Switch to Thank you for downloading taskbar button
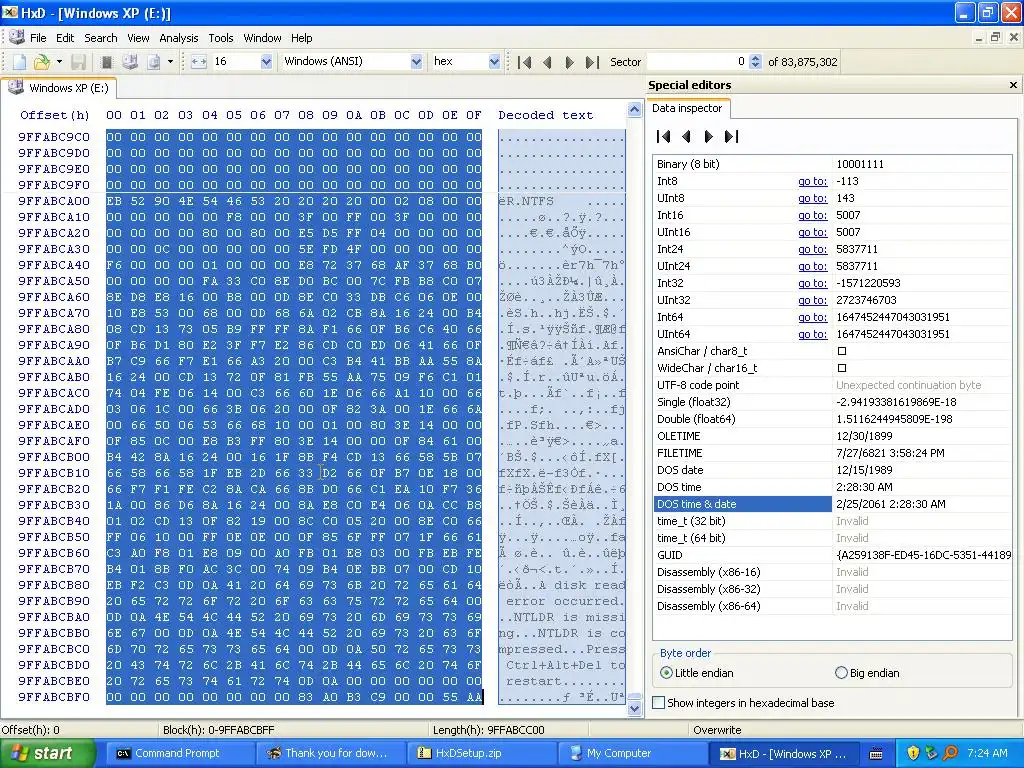The height and width of the screenshot is (768, 1024). click(x=330, y=754)
